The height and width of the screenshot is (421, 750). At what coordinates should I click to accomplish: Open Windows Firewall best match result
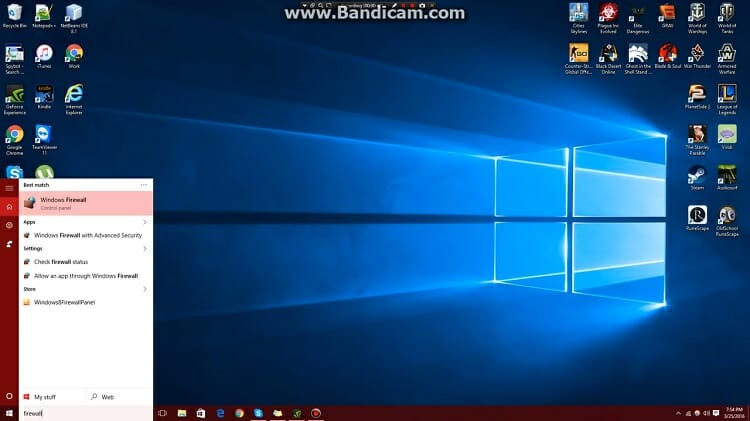[x=86, y=203]
